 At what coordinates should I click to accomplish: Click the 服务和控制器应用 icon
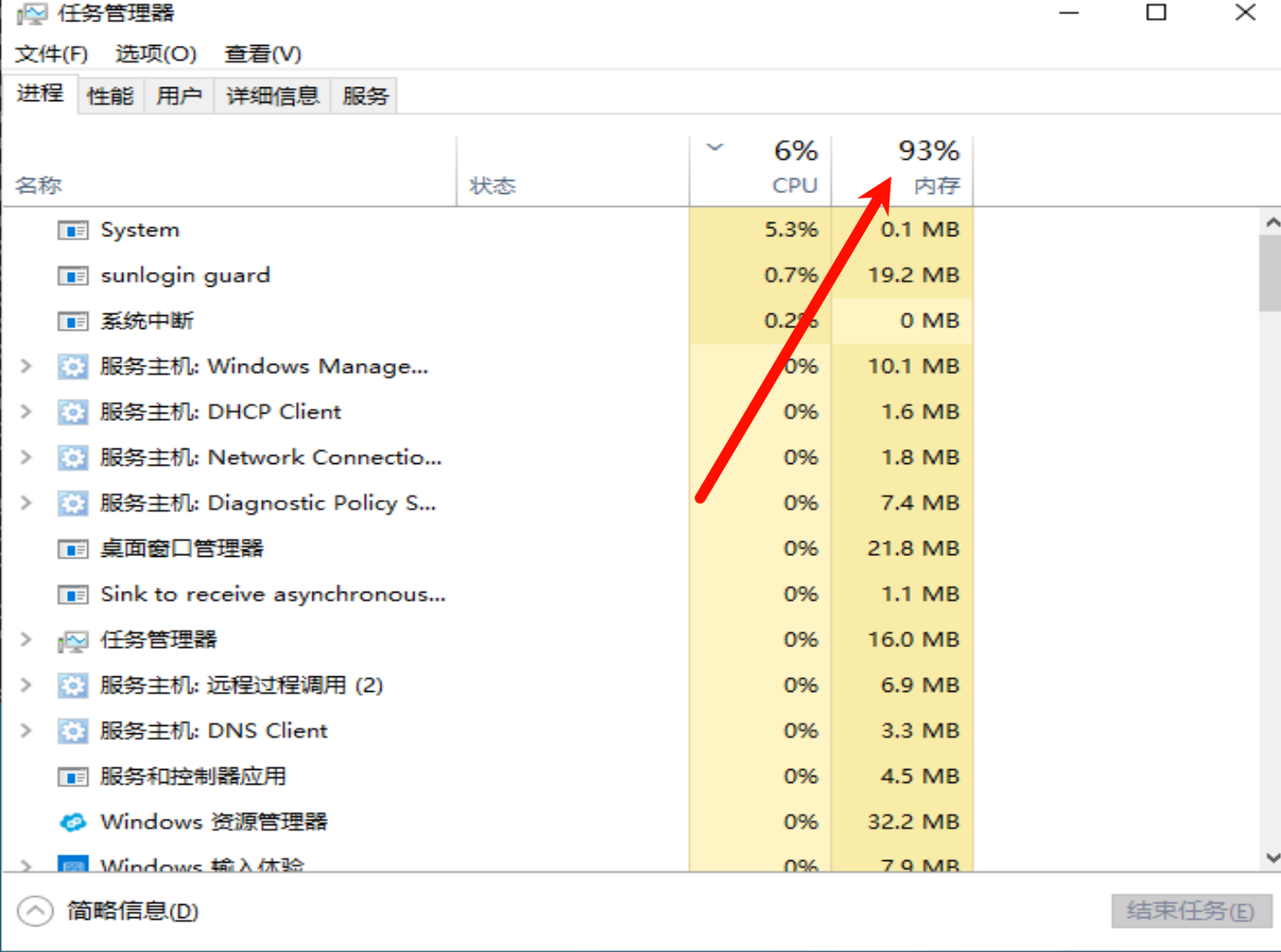point(73,776)
